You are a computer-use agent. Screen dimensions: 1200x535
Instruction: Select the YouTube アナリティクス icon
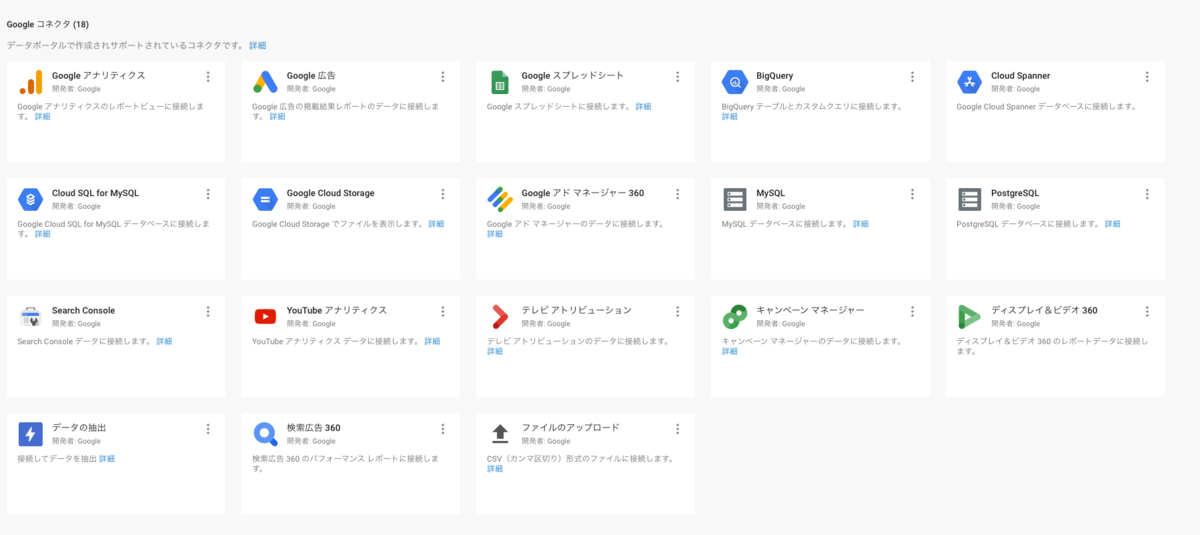(265, 317)
